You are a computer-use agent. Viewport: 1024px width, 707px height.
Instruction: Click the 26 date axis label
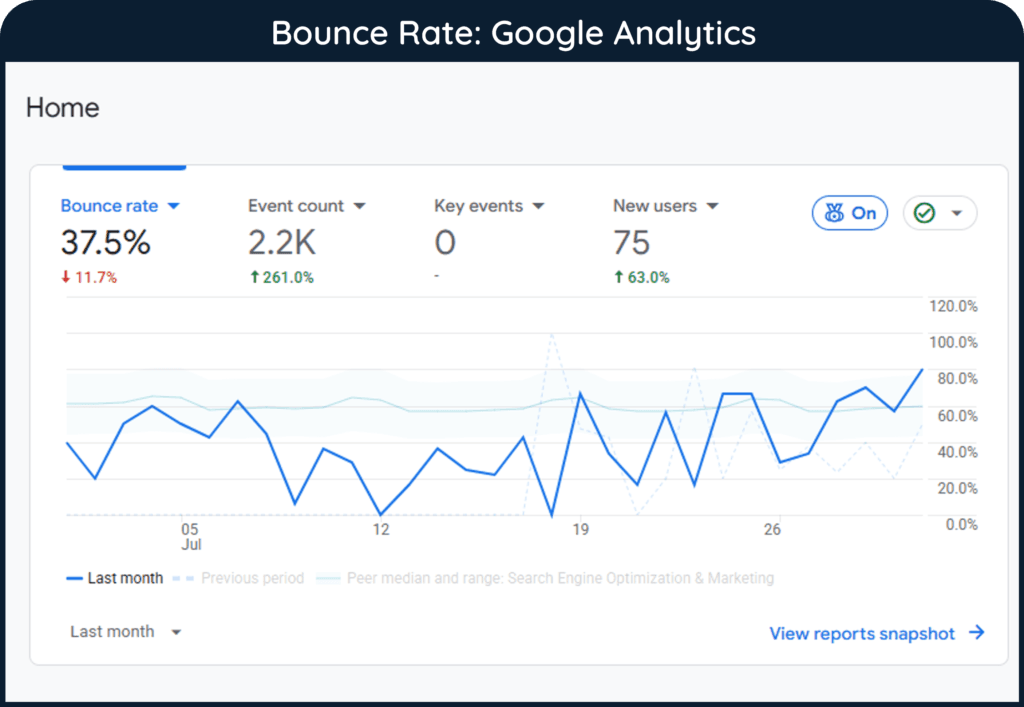coord(772,529)
